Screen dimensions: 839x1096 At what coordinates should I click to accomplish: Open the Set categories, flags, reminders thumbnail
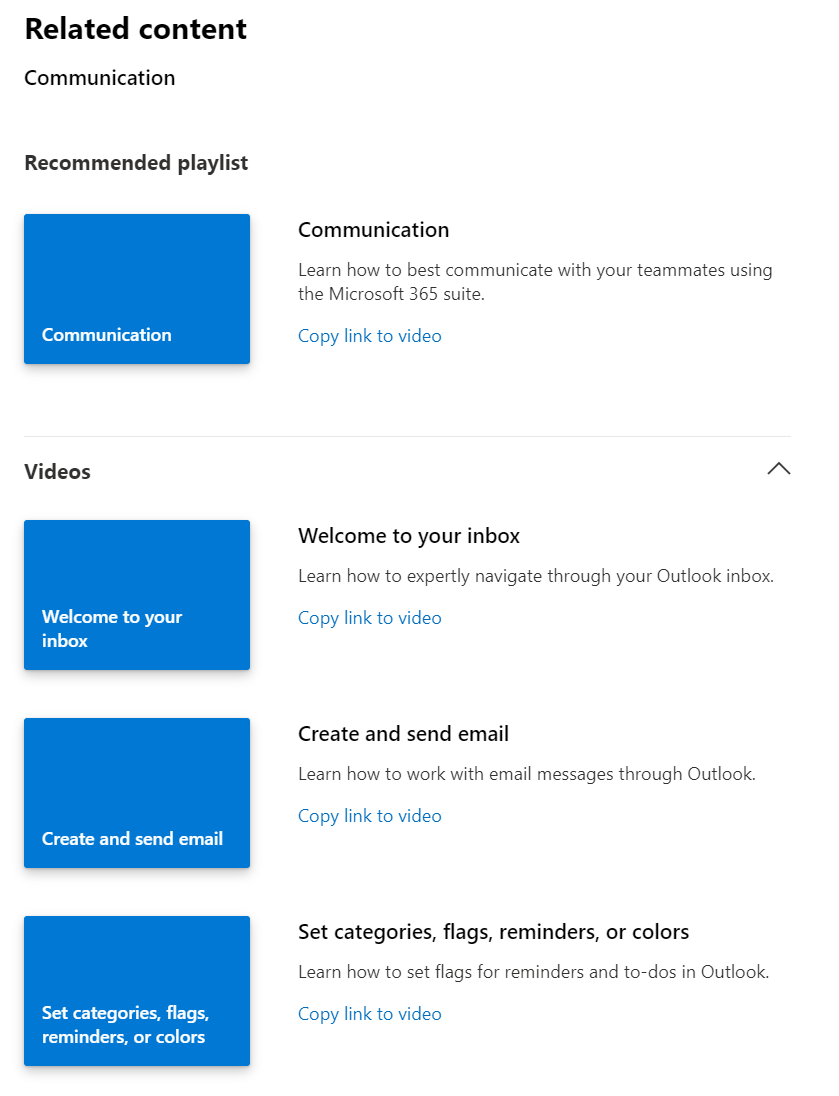[x=136, y=991]
